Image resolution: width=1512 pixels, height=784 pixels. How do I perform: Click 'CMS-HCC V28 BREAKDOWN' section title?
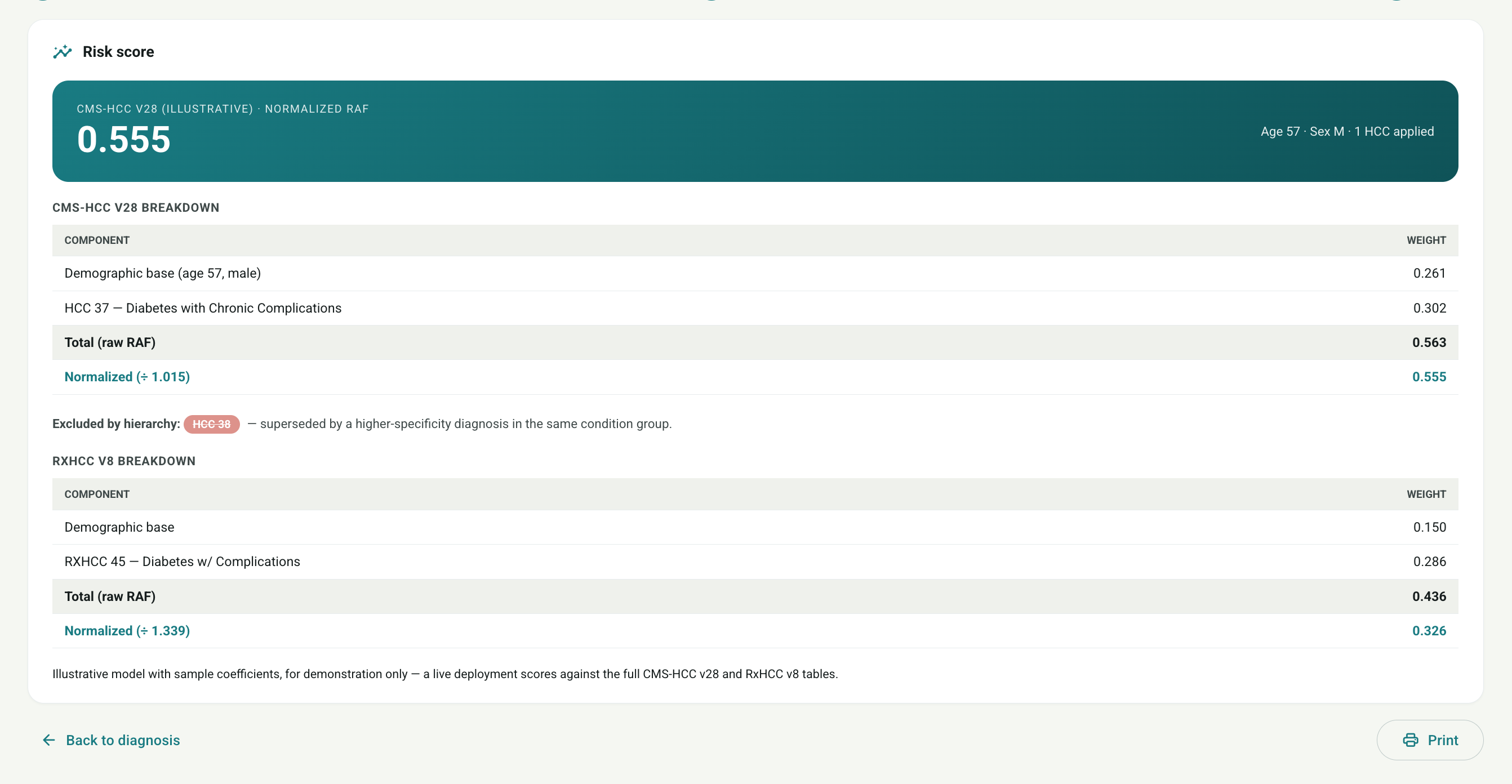pyautogui.click(x=136, y=207)
